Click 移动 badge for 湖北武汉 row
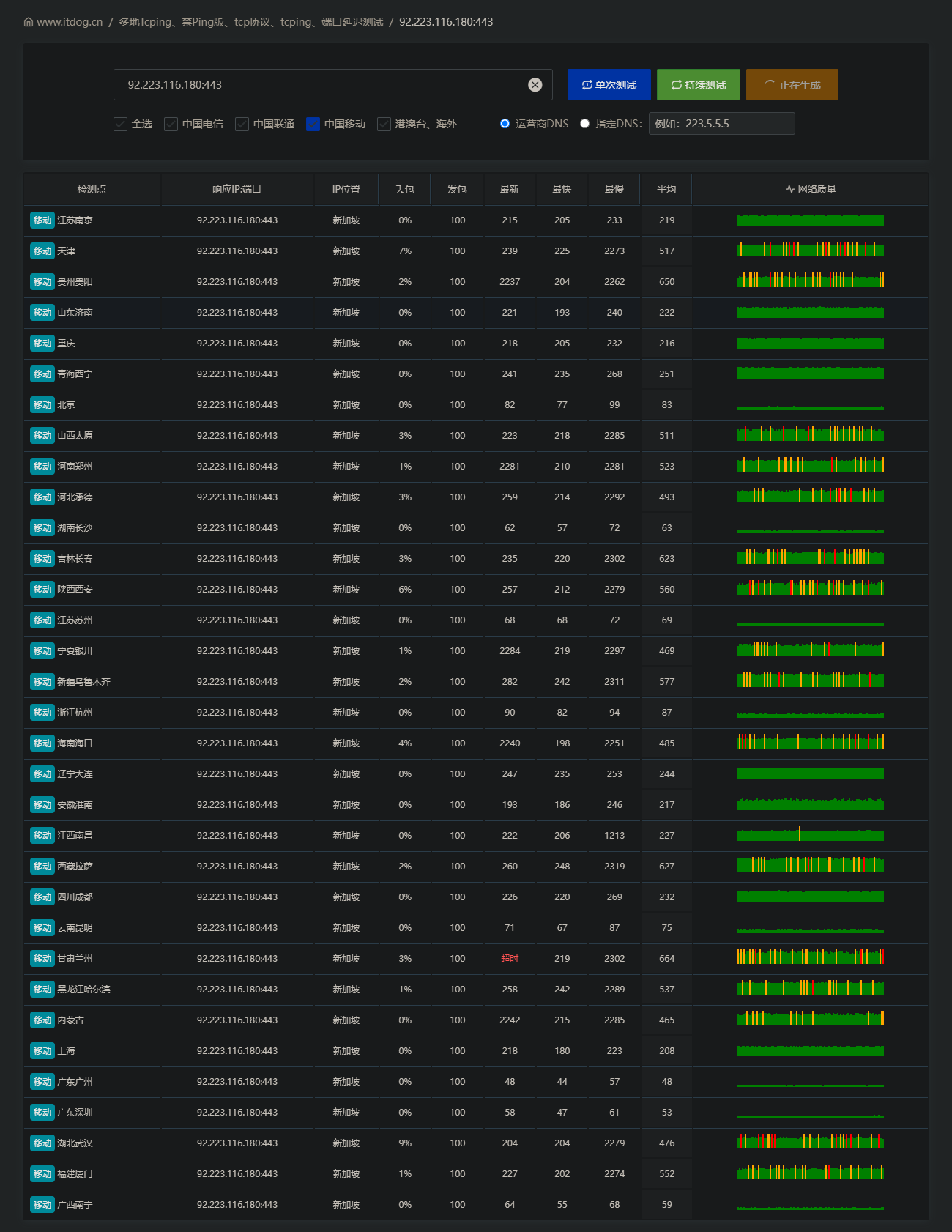Viewport: 952px width, 1232px height. (42, 1143)
